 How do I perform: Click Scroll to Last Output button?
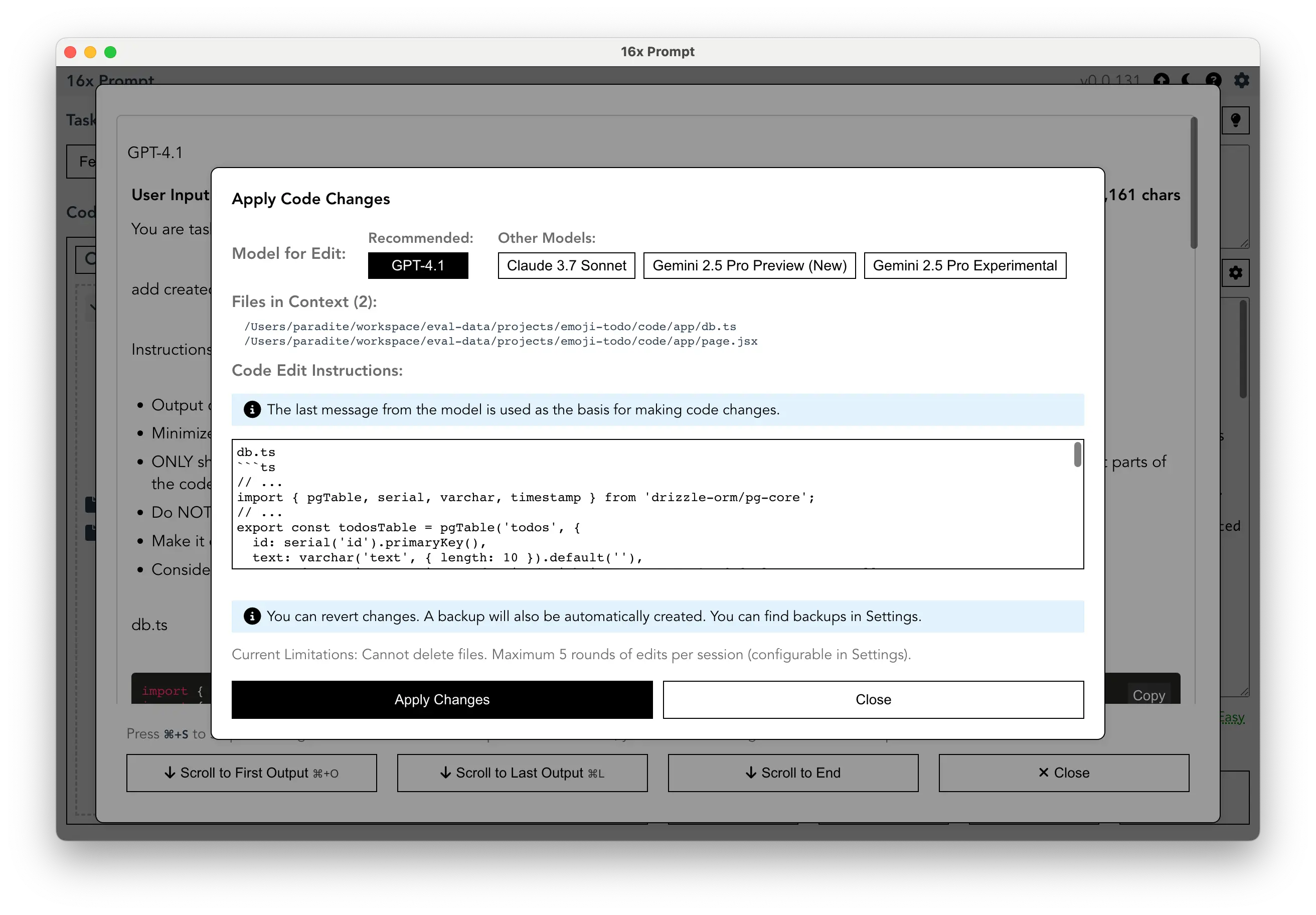point(522,773)
